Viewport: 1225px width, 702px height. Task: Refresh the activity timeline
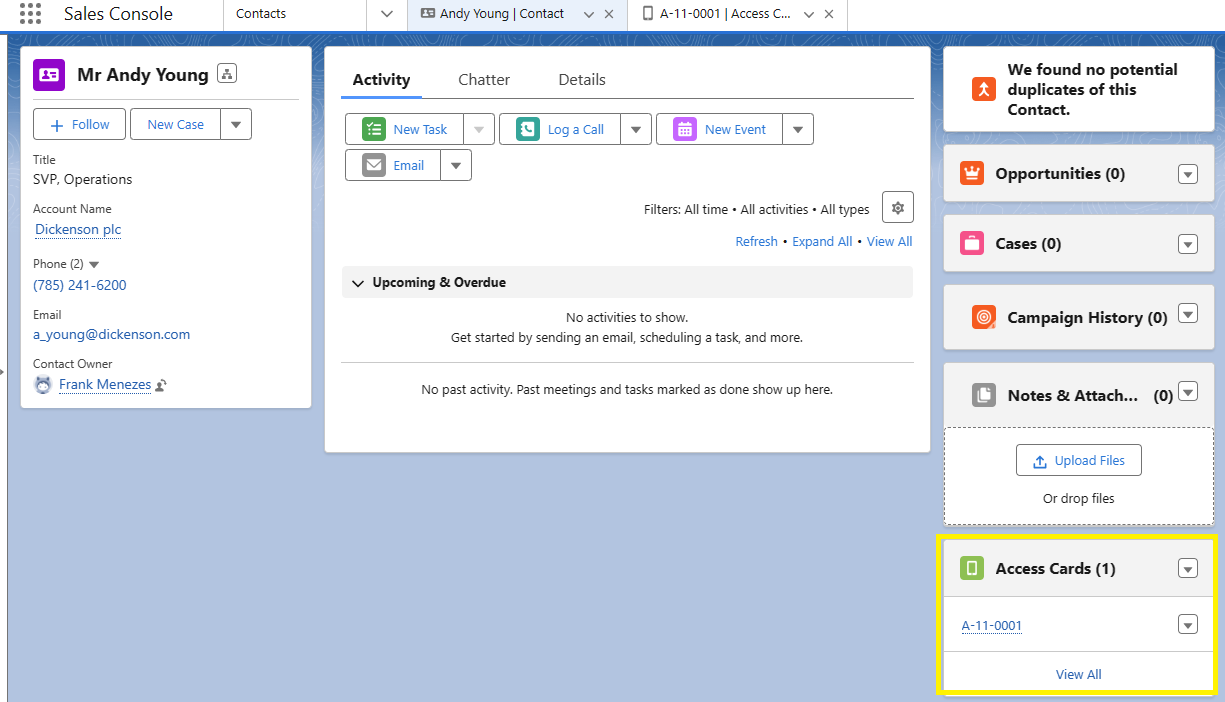pos(757,241)
